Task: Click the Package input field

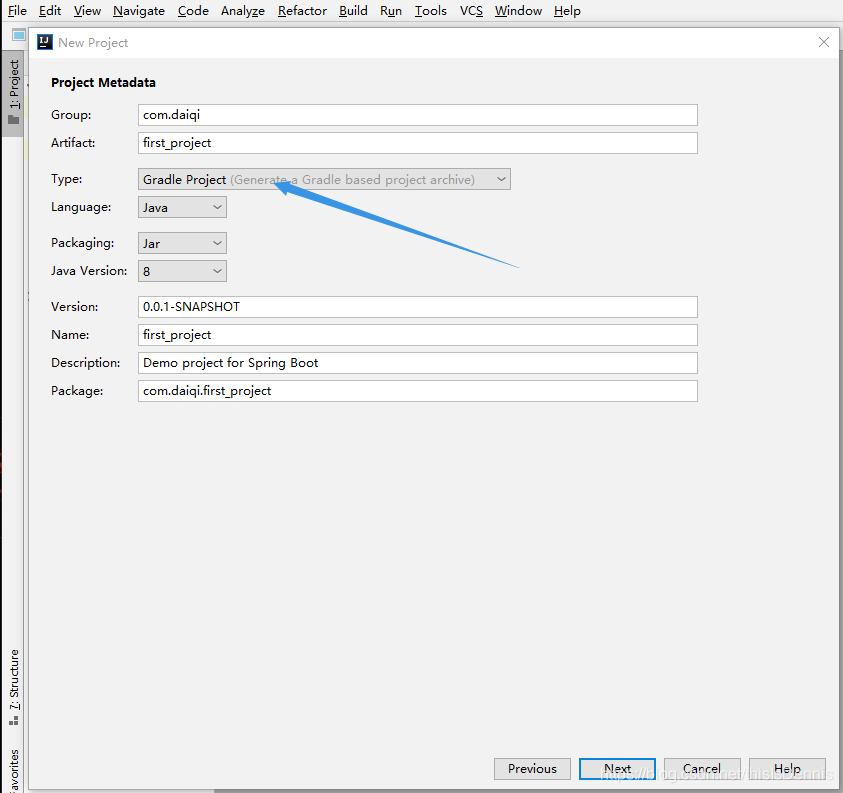Action: (418, 391)
